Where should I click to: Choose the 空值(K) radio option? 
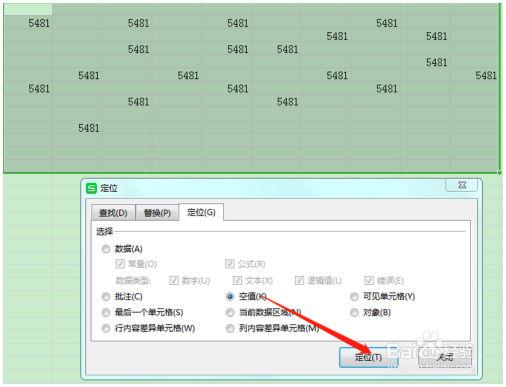click(x=230, y=296)
